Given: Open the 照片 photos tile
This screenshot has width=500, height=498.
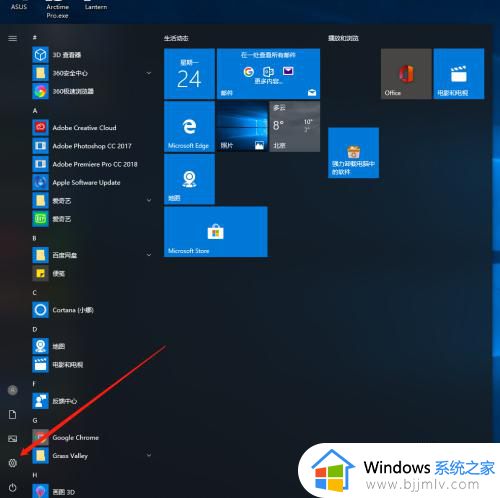Looking at the screenshot, I should 242,127.
